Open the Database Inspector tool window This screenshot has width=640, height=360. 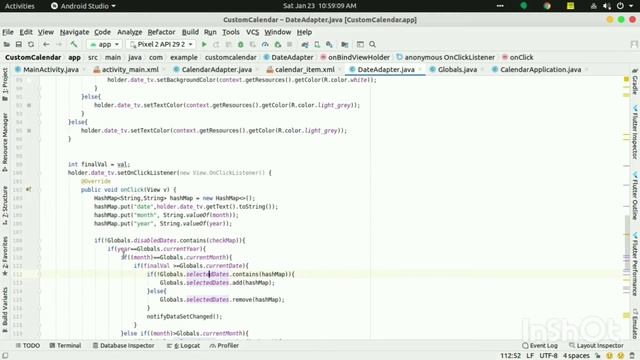[123, 346]
